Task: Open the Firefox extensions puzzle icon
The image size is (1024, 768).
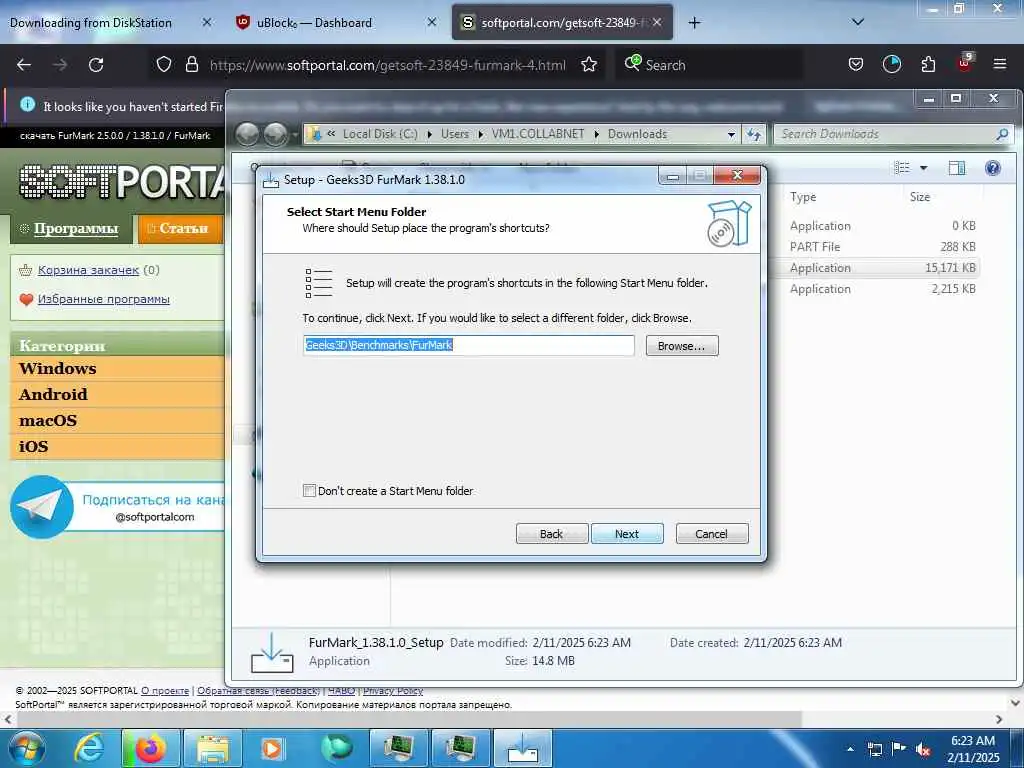Action: [x=928, y=65]
